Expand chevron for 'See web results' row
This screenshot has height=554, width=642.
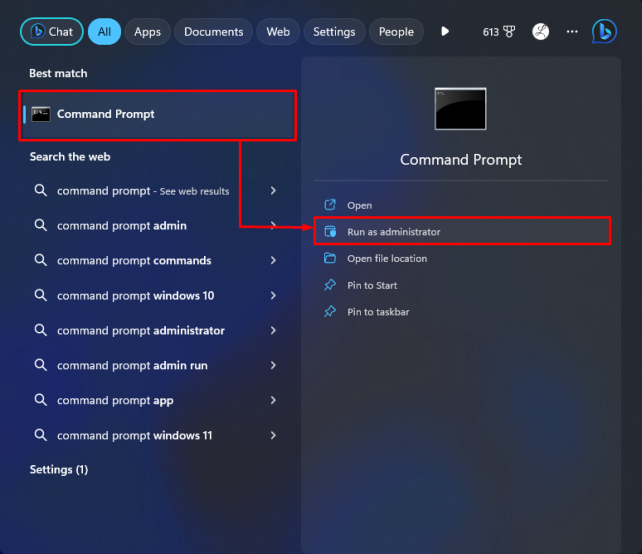[x=273, y=190]
